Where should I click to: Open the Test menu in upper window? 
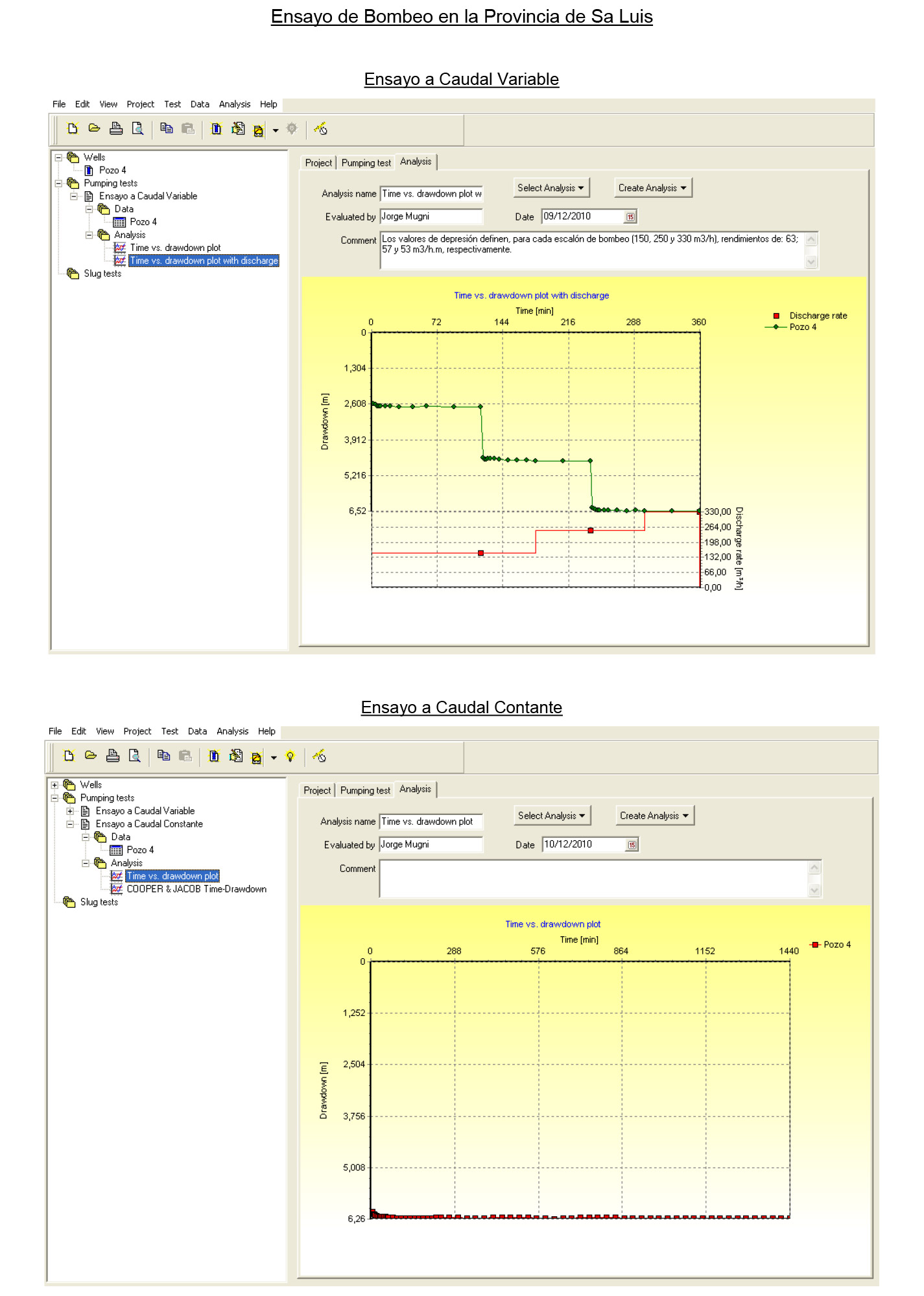tap(172, 104)
